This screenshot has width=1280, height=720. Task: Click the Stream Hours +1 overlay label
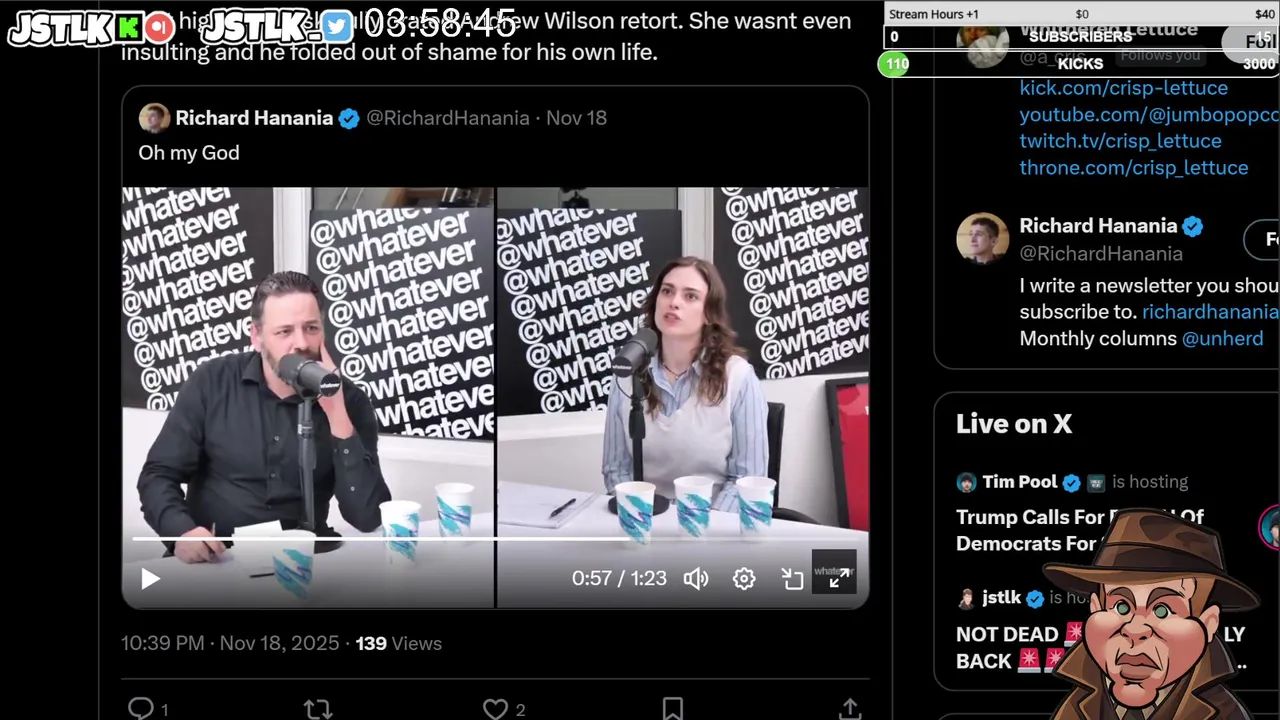pyautogui.click(x=933, y=14)
